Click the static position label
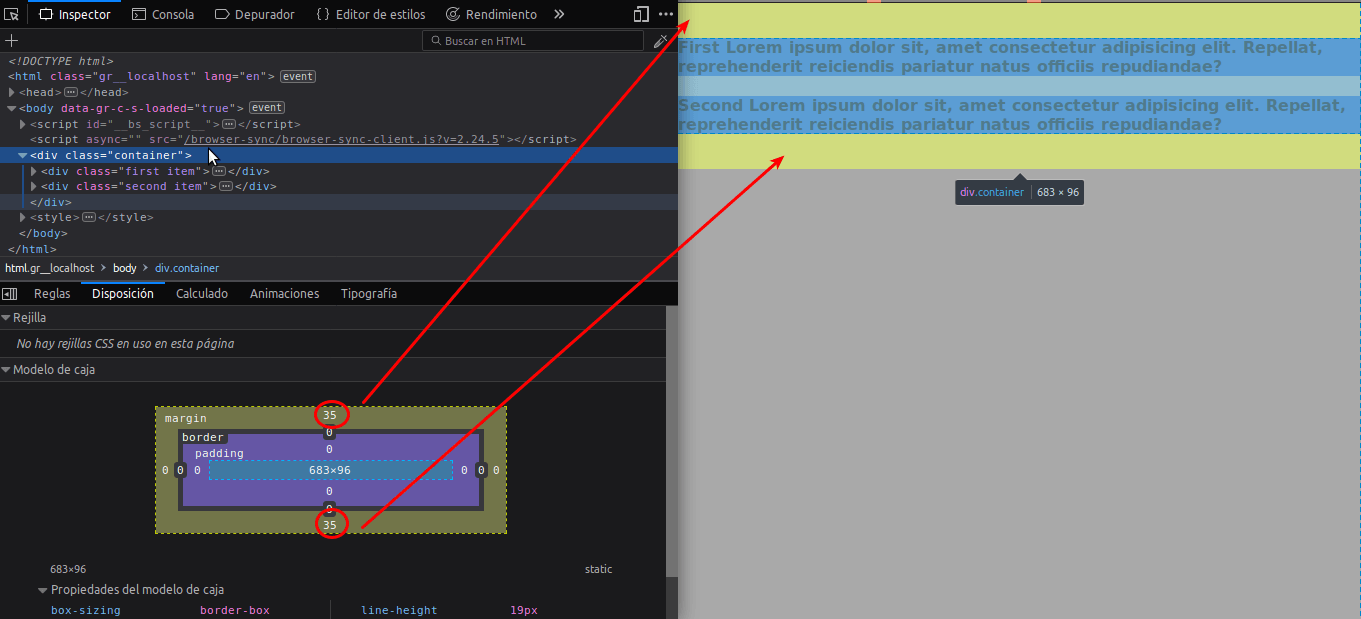1361x619 pixels. (599, 569)
